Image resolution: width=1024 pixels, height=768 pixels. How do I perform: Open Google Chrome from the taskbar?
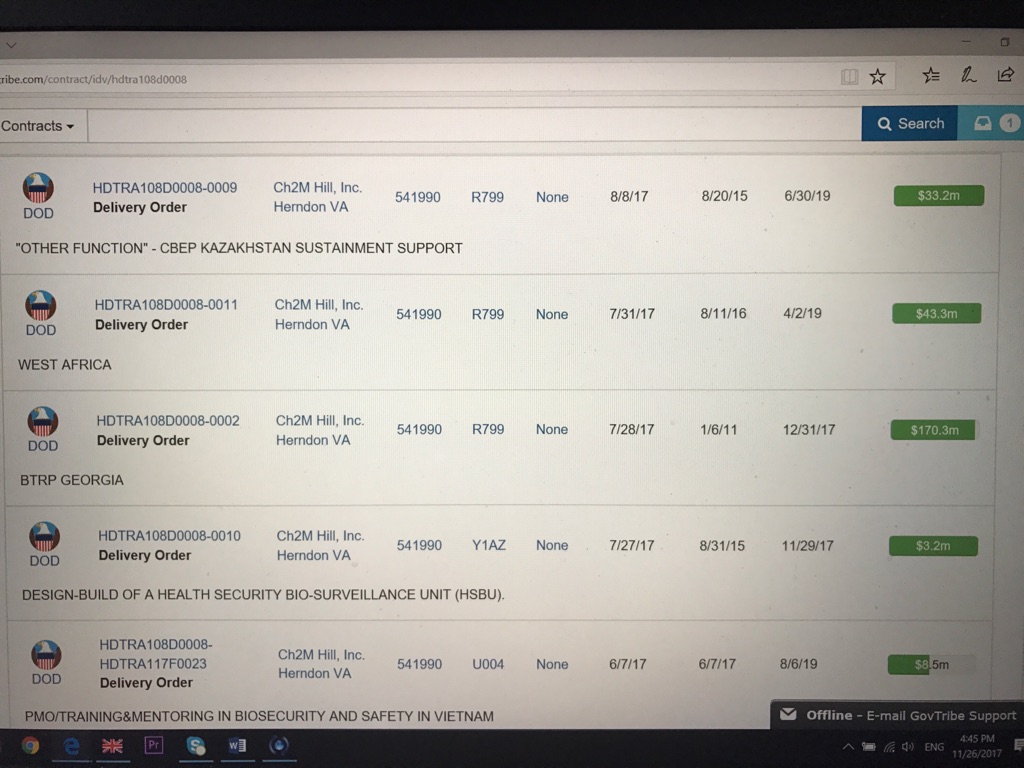tap(30, 746)
